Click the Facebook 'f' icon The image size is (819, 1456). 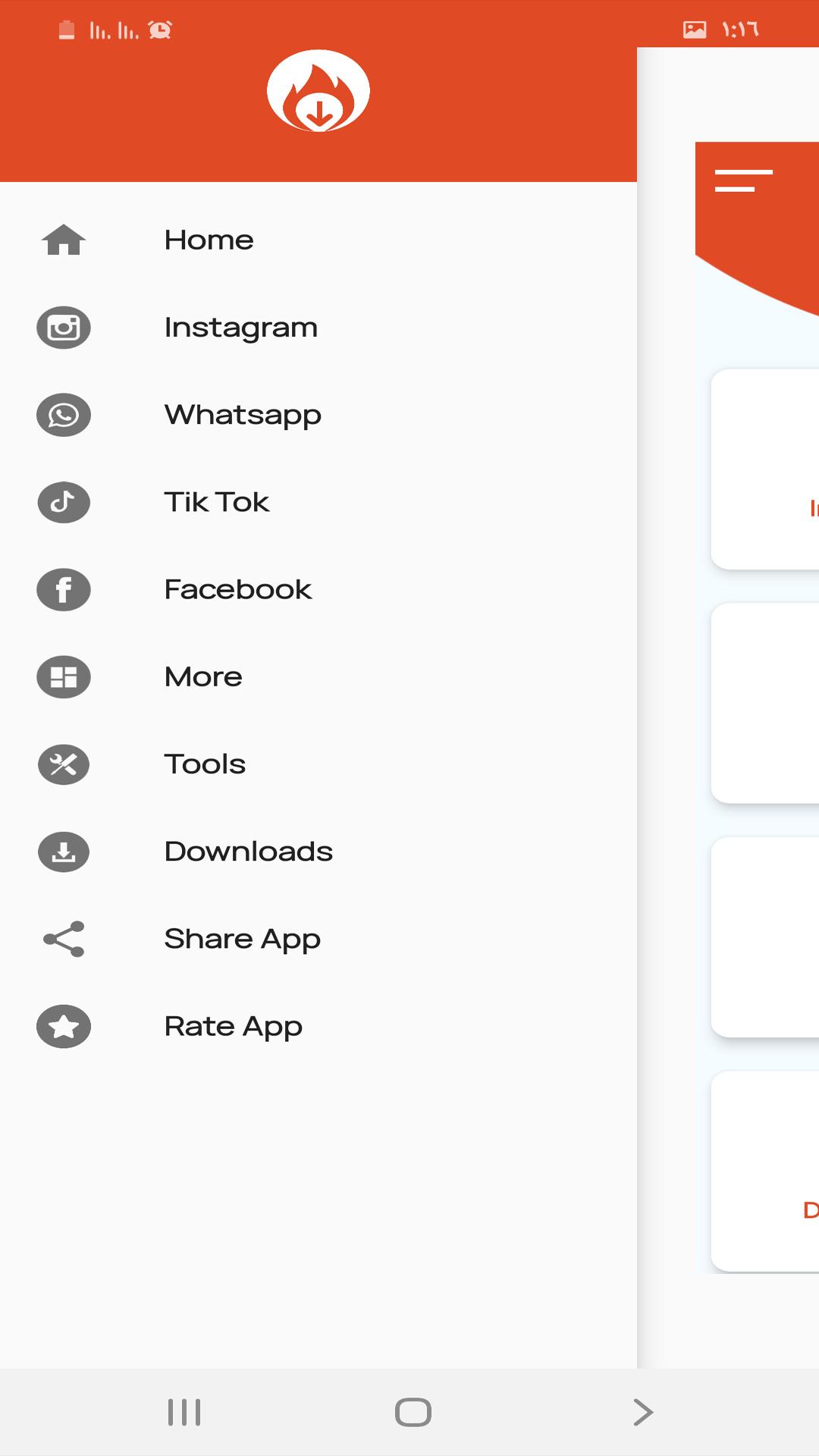[x=64, y=590]
